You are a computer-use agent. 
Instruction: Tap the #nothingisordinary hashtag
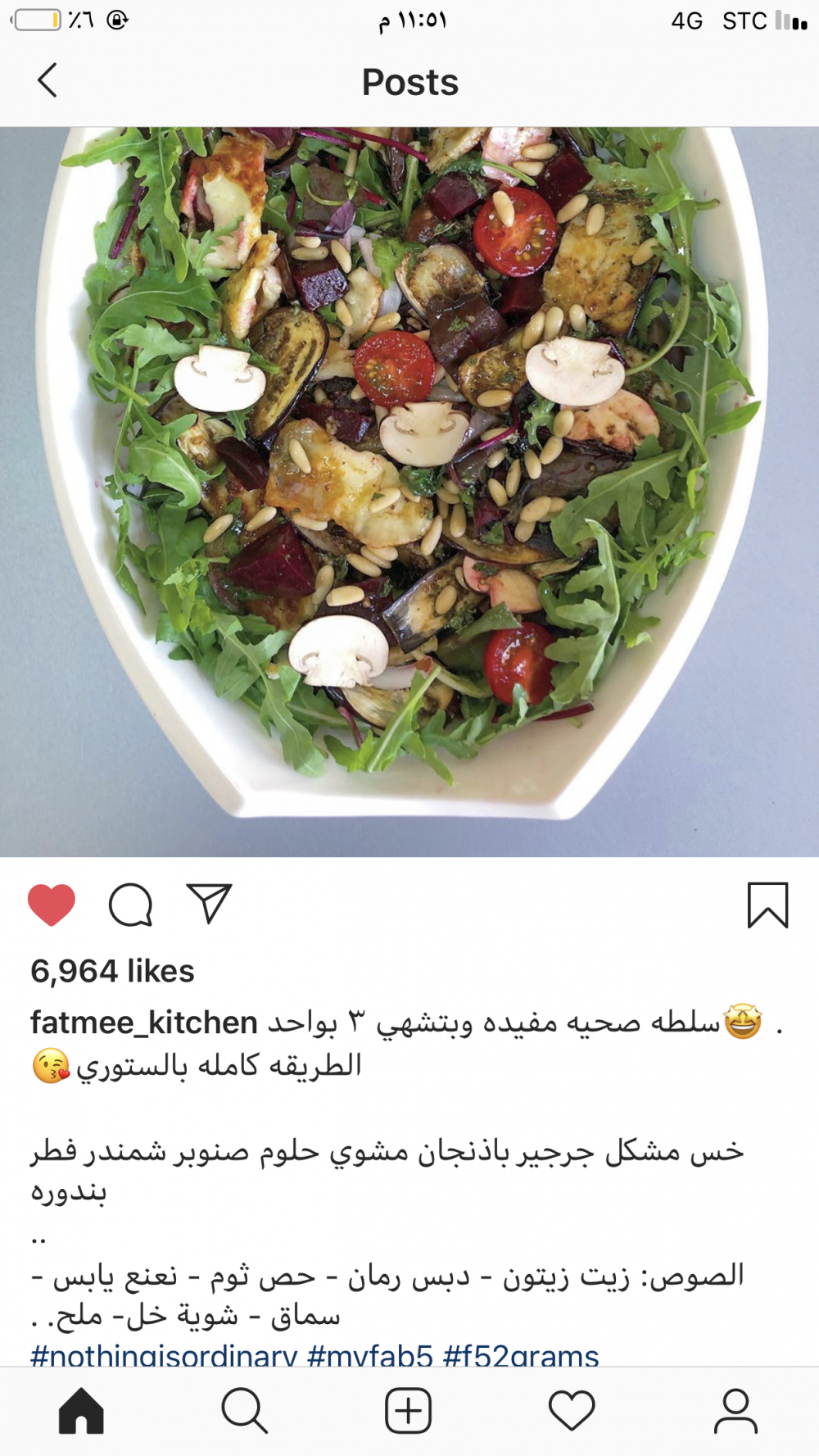[164, 1356]
